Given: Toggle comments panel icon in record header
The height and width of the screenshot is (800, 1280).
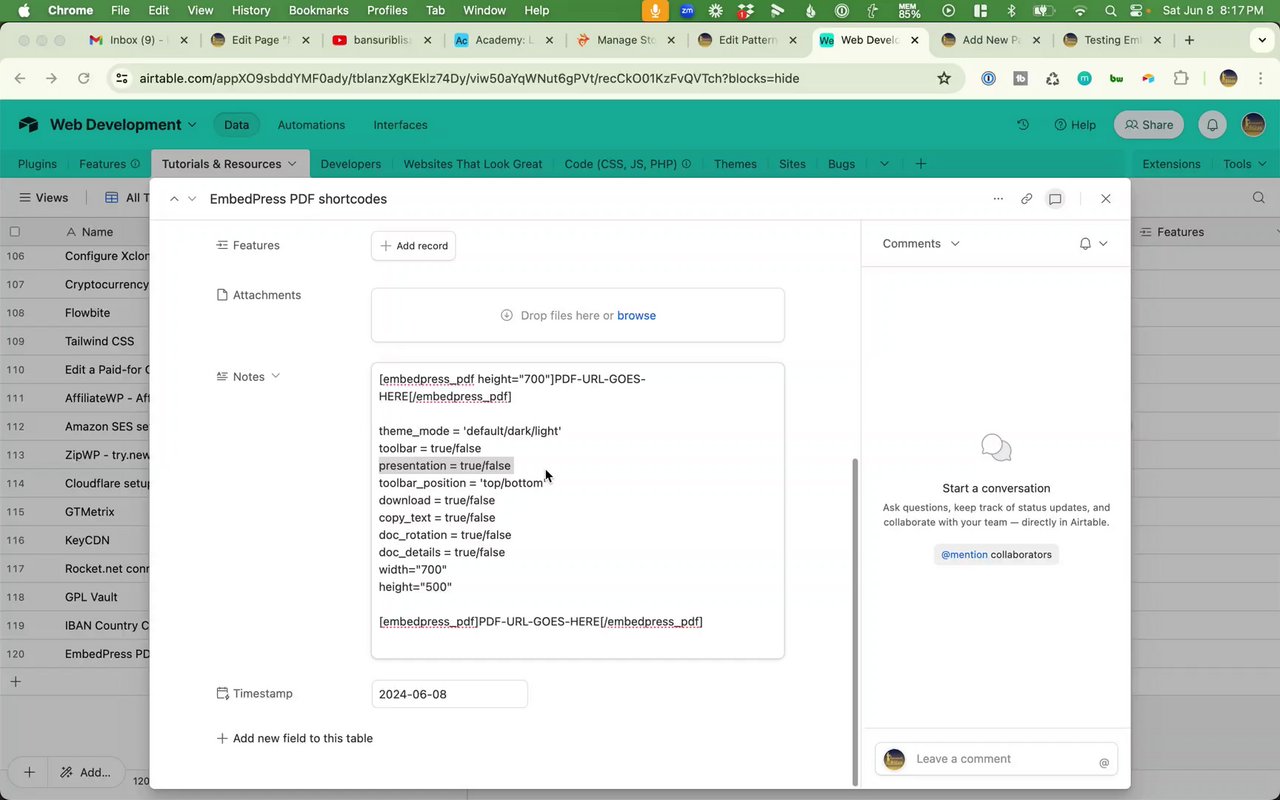Looking at the screenshot, I should (1055, 199).
